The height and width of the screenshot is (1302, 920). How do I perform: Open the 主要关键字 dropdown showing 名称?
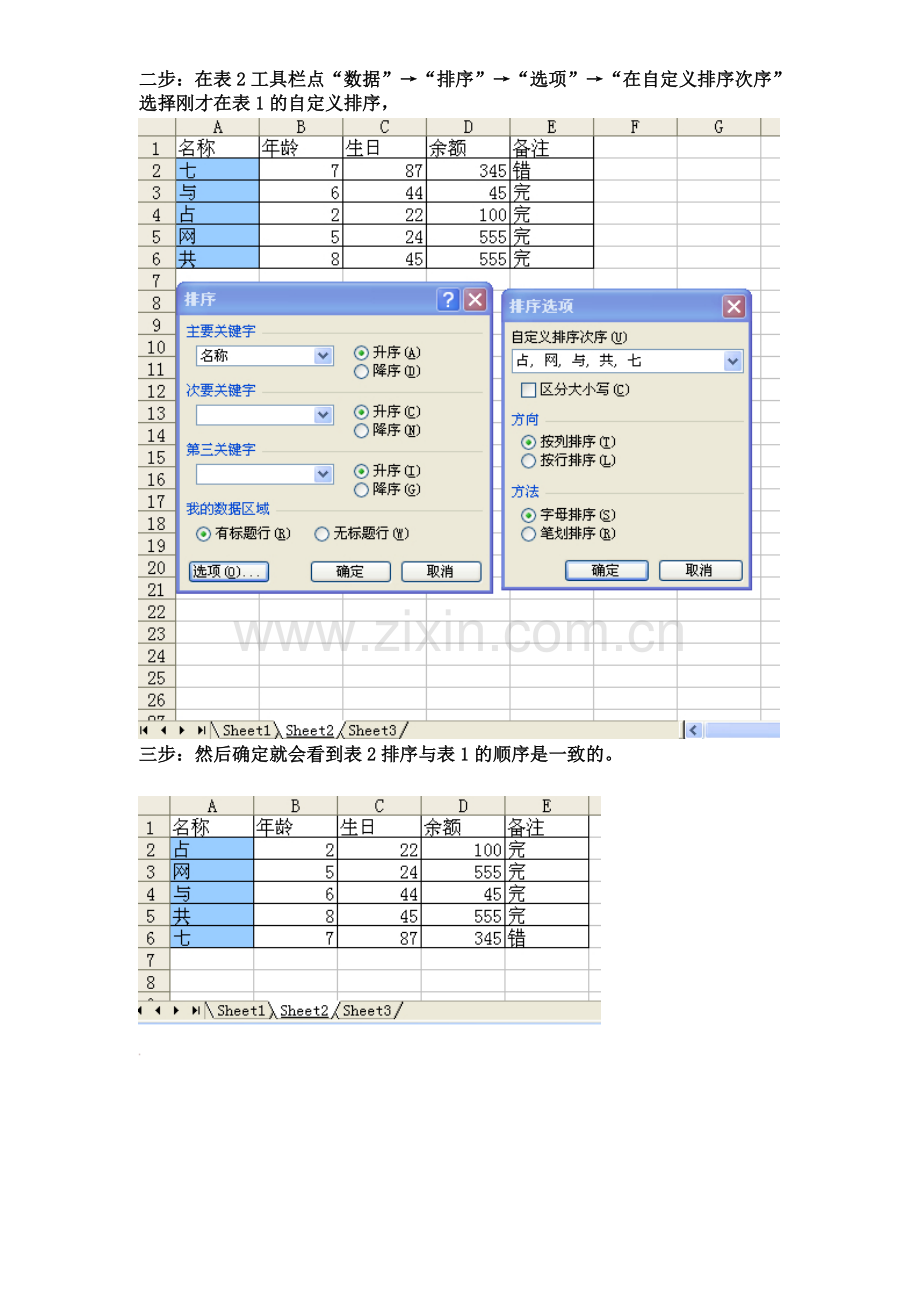(323, 356)
